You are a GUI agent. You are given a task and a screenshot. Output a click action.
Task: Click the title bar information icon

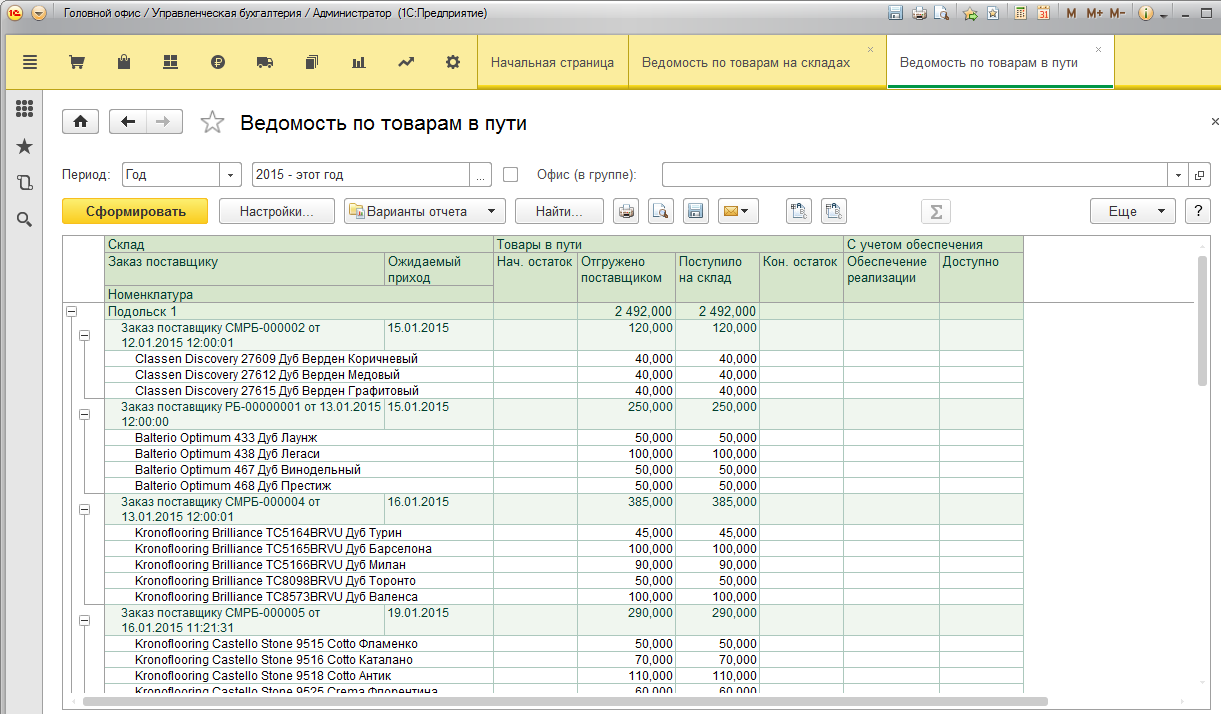coord(1146,14)
